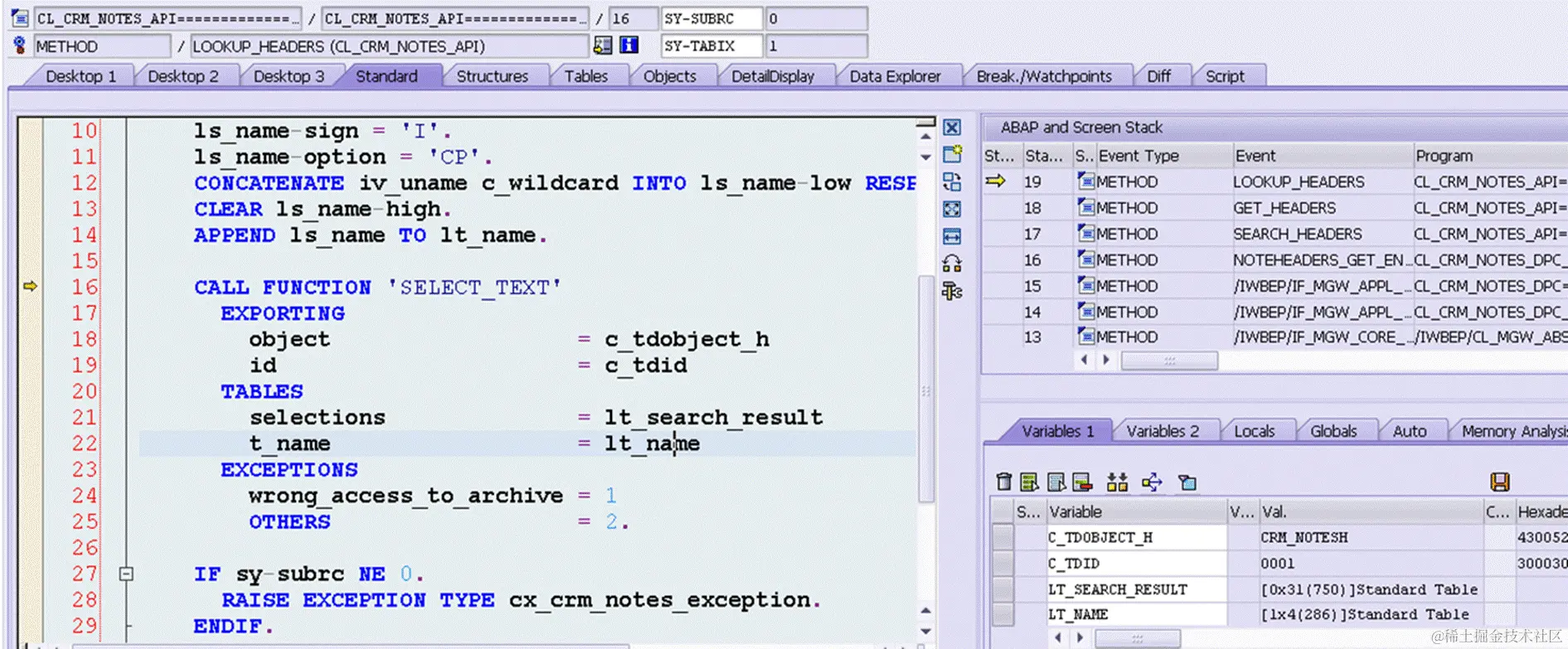Click the SY-SUBRC variable field
The width and height of the screenshot is (1568, 649).
[711, 18]
